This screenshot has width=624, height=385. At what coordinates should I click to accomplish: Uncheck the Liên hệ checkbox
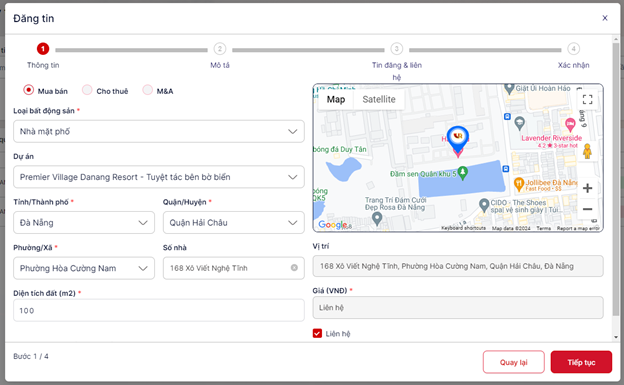point(317,333)
